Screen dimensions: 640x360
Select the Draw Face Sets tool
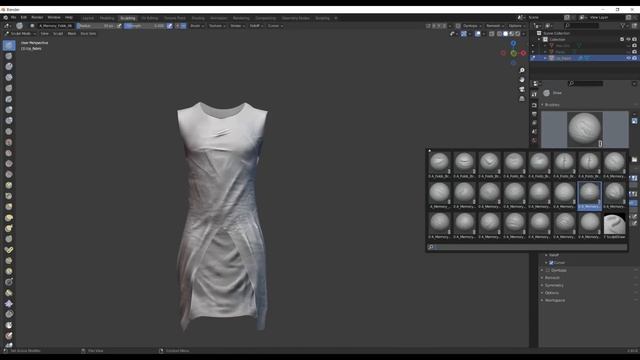9,336
